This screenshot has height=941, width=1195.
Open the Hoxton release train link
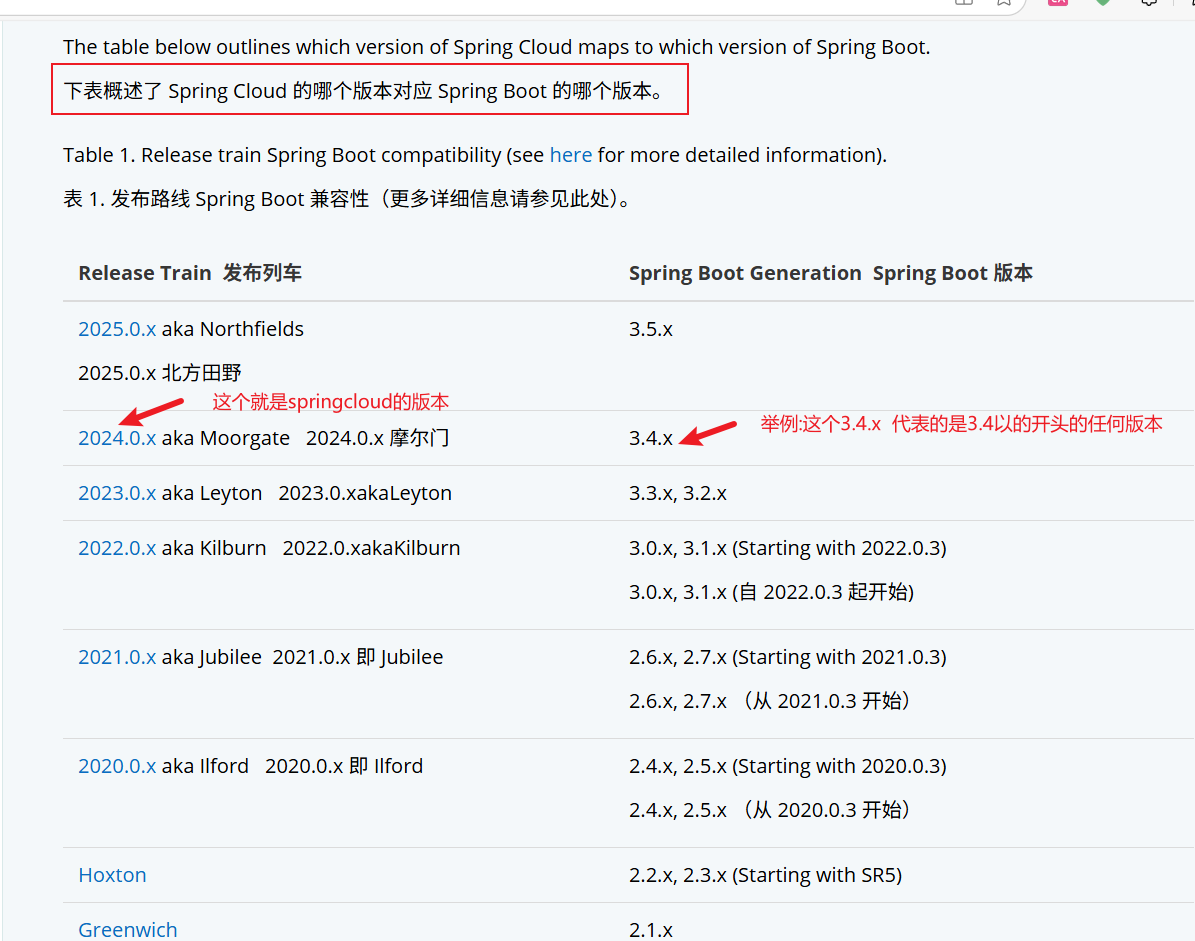[112, 874]
